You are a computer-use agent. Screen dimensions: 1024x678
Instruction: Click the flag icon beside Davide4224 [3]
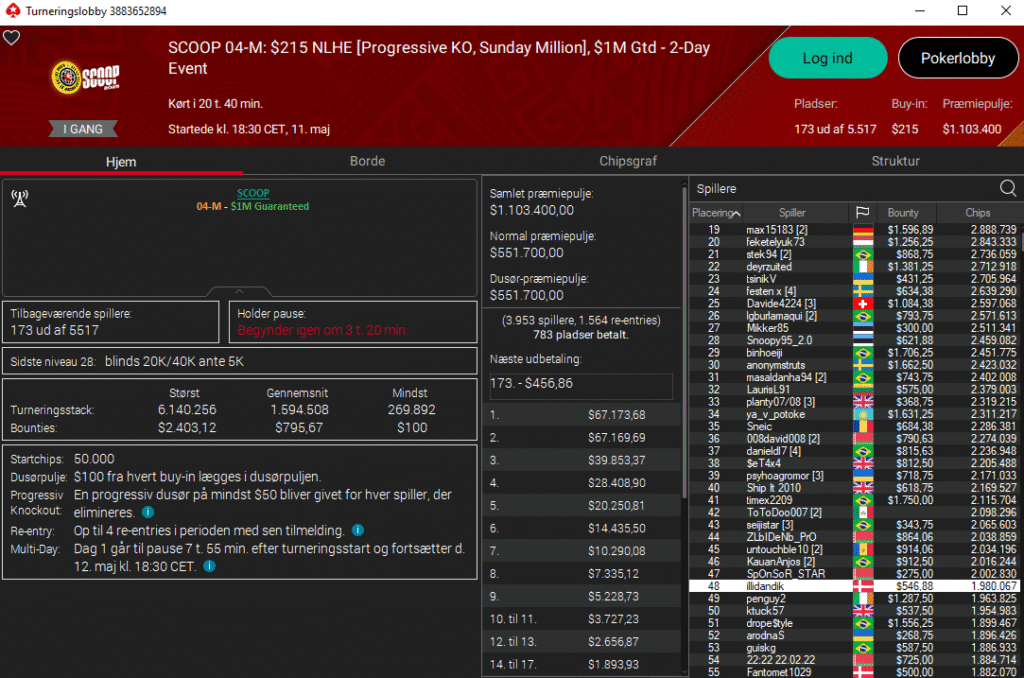tap(863, 304)
